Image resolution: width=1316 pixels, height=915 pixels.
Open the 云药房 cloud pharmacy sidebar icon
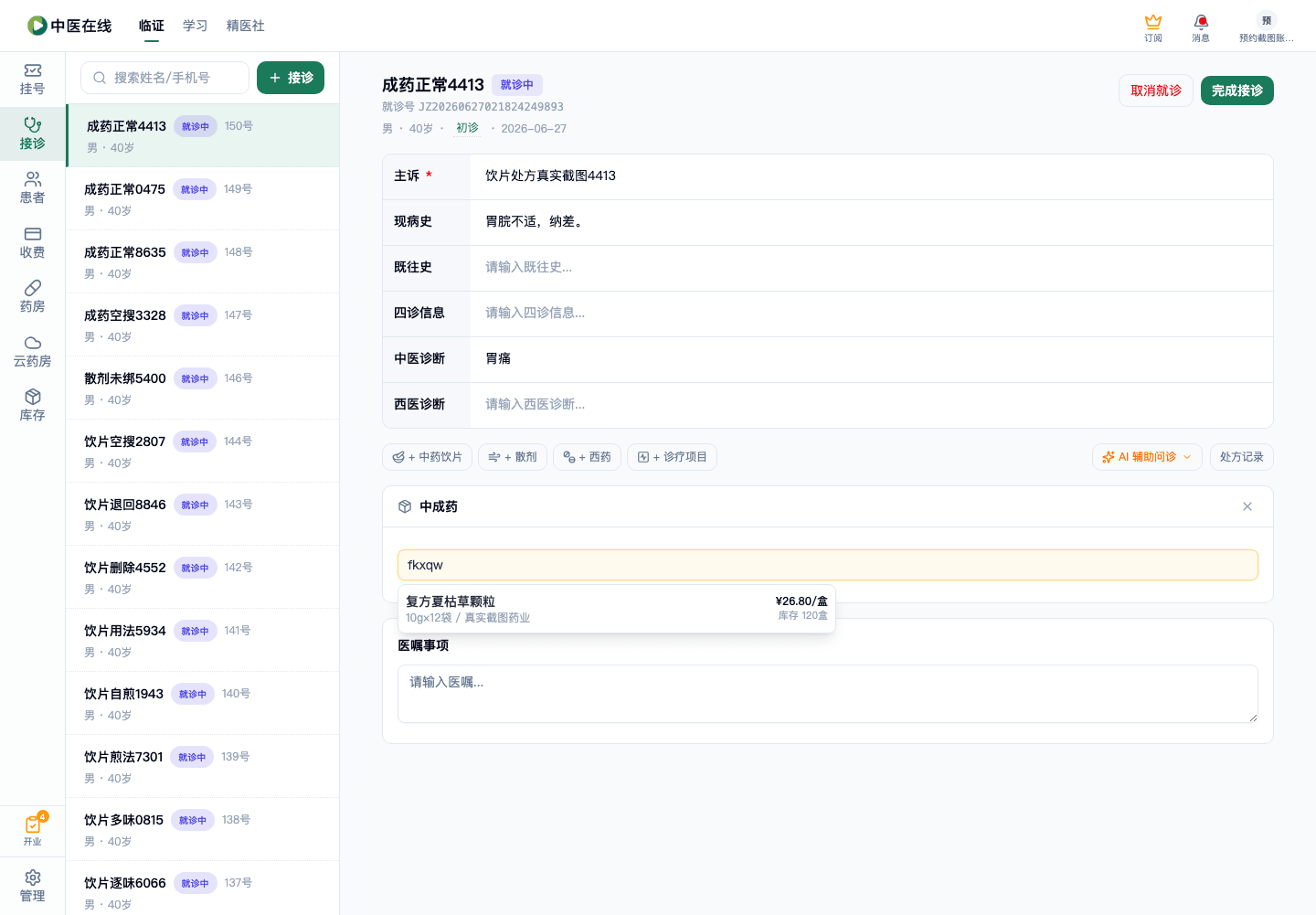[32, 352]
